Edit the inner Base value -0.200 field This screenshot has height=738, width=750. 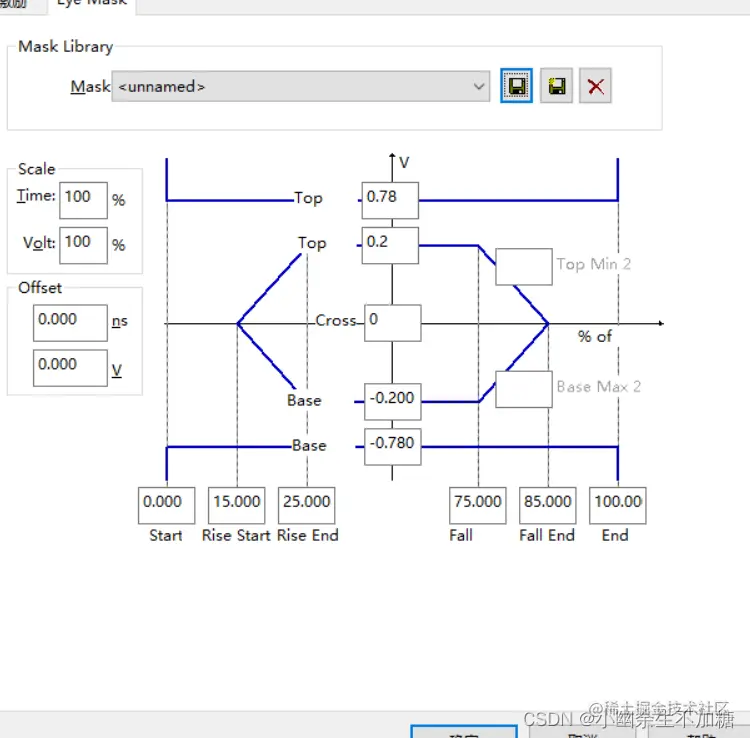[393, 401]
